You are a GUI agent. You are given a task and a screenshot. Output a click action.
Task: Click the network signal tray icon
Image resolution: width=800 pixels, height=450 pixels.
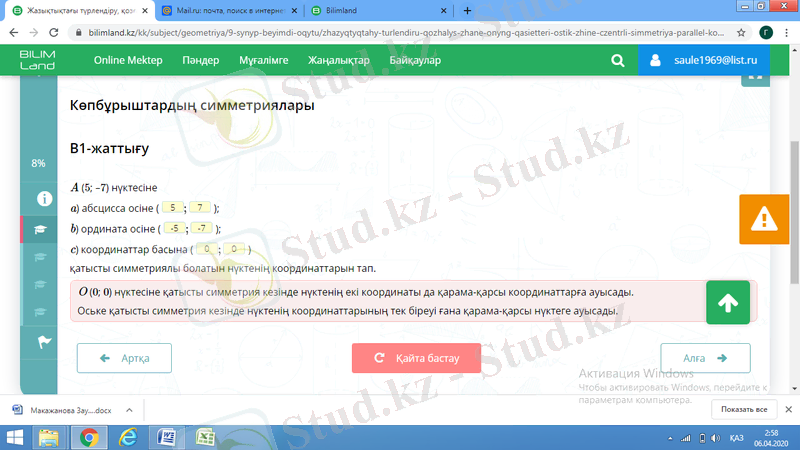686,438
